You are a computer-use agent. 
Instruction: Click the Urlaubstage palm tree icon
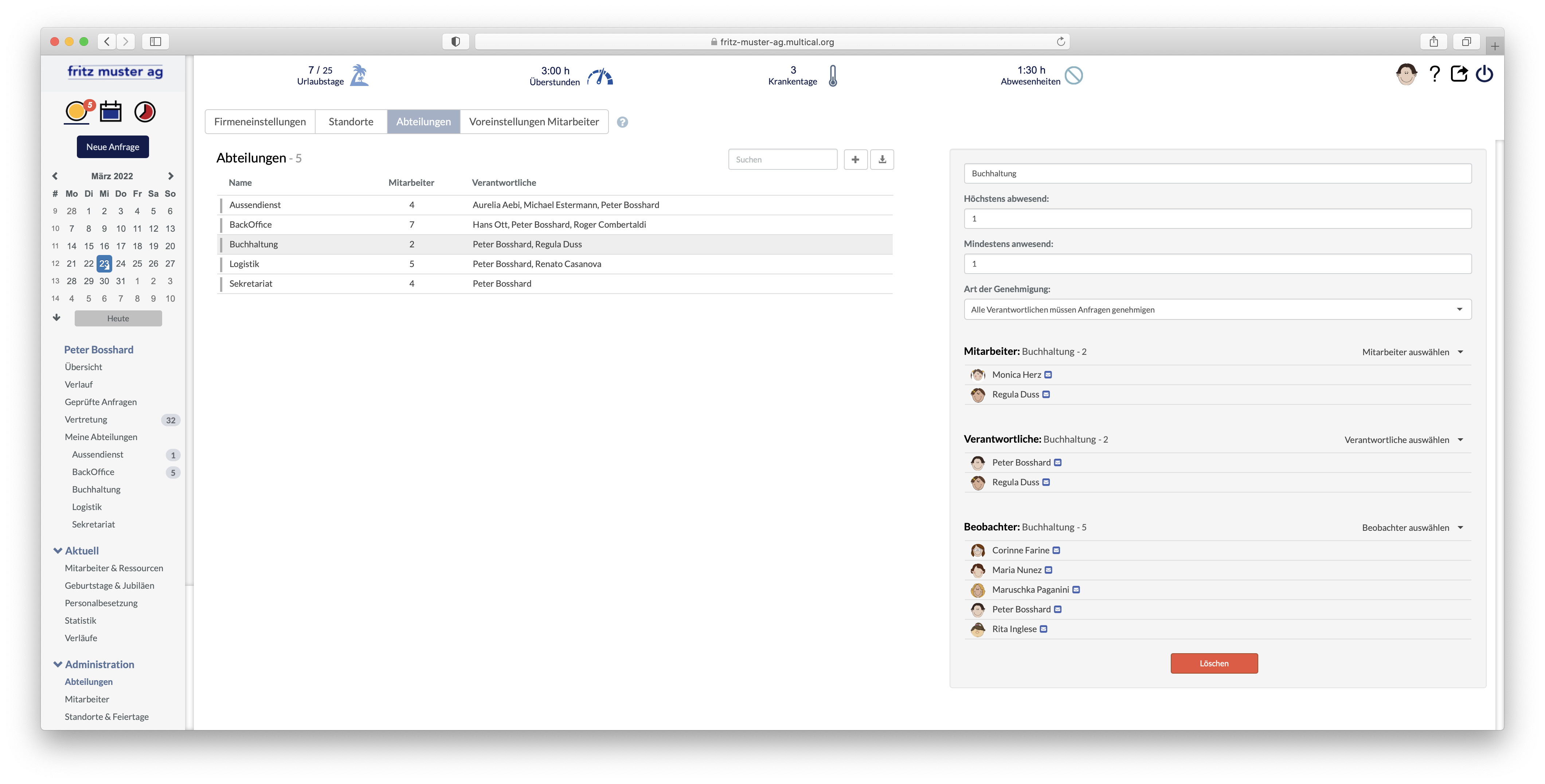359,75
